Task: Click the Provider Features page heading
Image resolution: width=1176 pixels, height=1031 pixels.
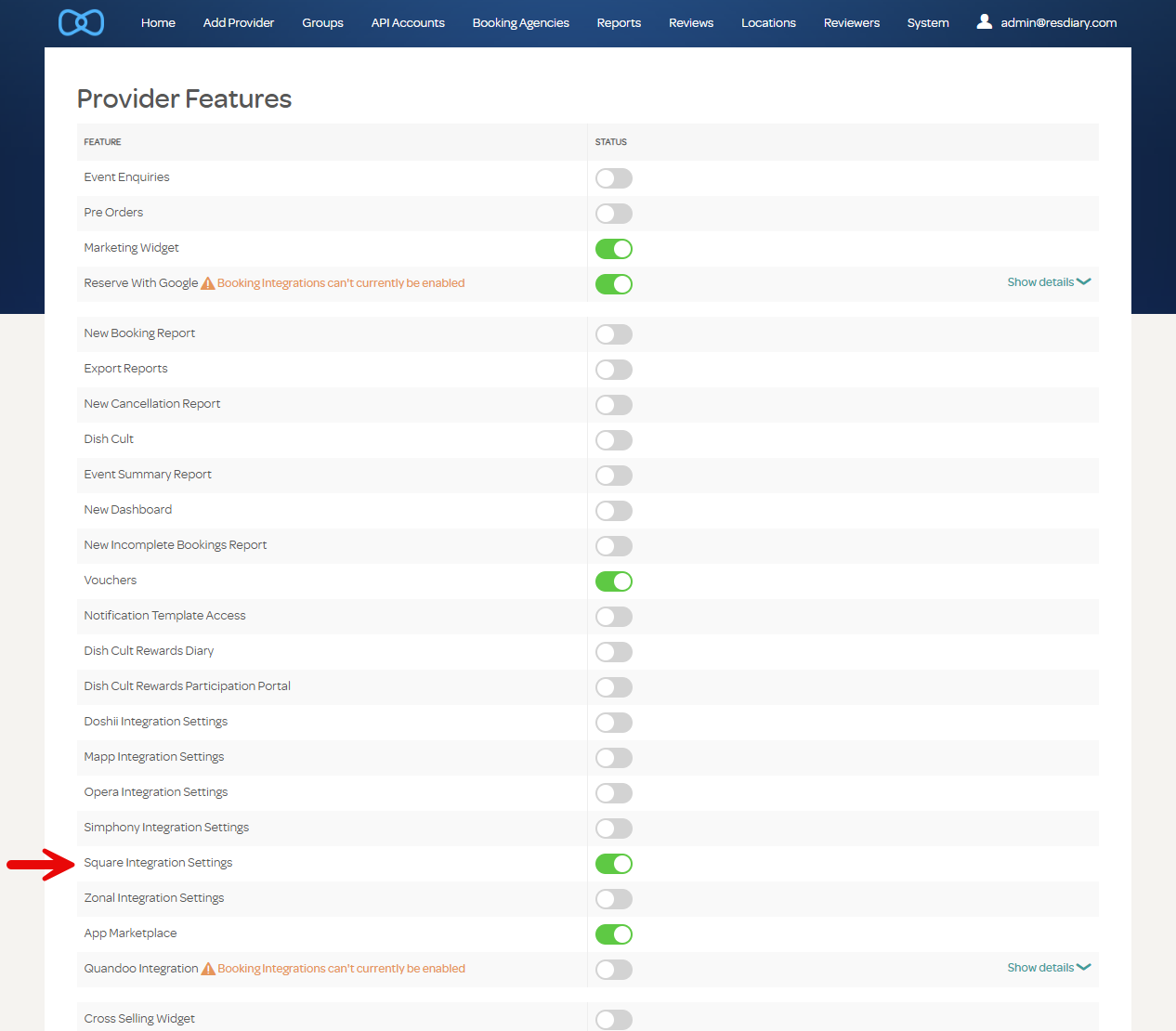Action: click(x=184, y=98)
